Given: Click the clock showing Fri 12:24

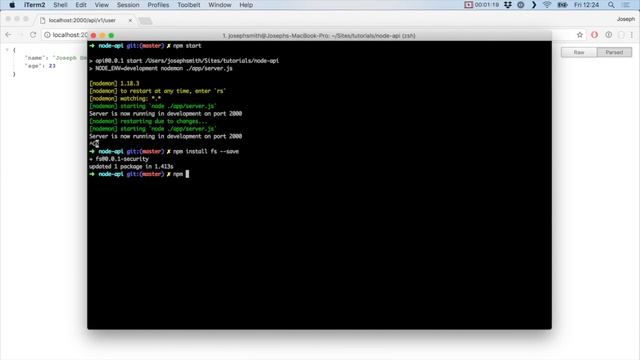Looking at the screenshot, I should tap(587, 5).
